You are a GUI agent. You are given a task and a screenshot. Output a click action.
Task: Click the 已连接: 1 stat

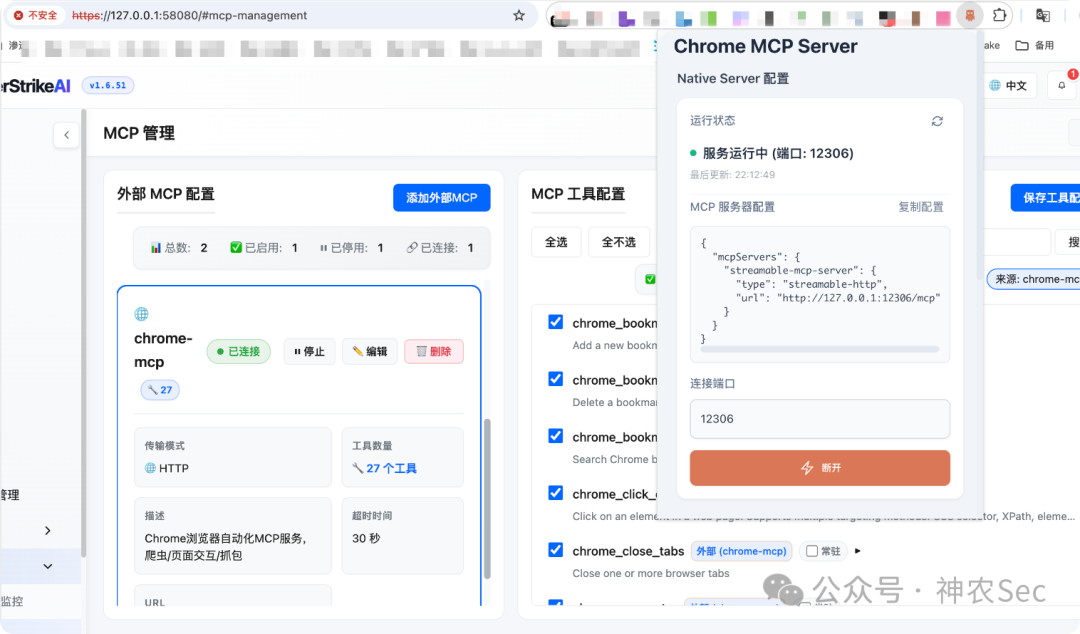coord(440,248)
